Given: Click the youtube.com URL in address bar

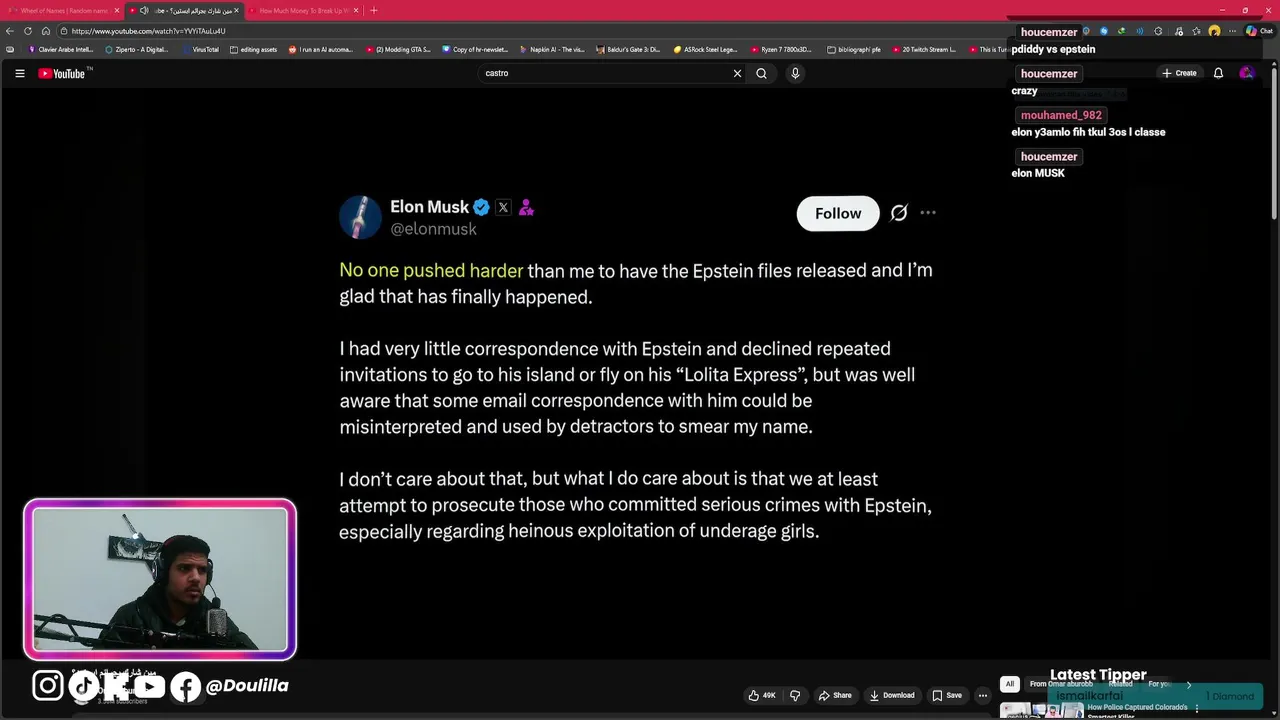Looking at the screenshot, I should [x=148, y=31].
